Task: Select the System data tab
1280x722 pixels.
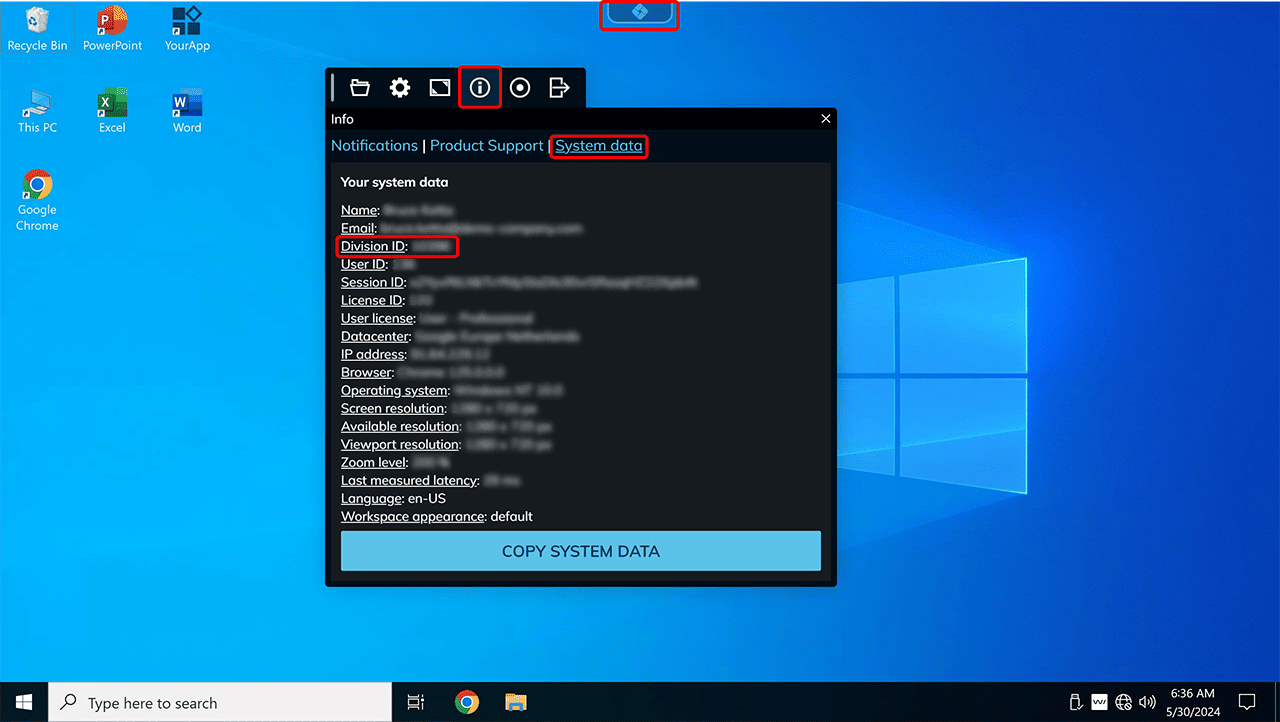Action: coord(599,146)
